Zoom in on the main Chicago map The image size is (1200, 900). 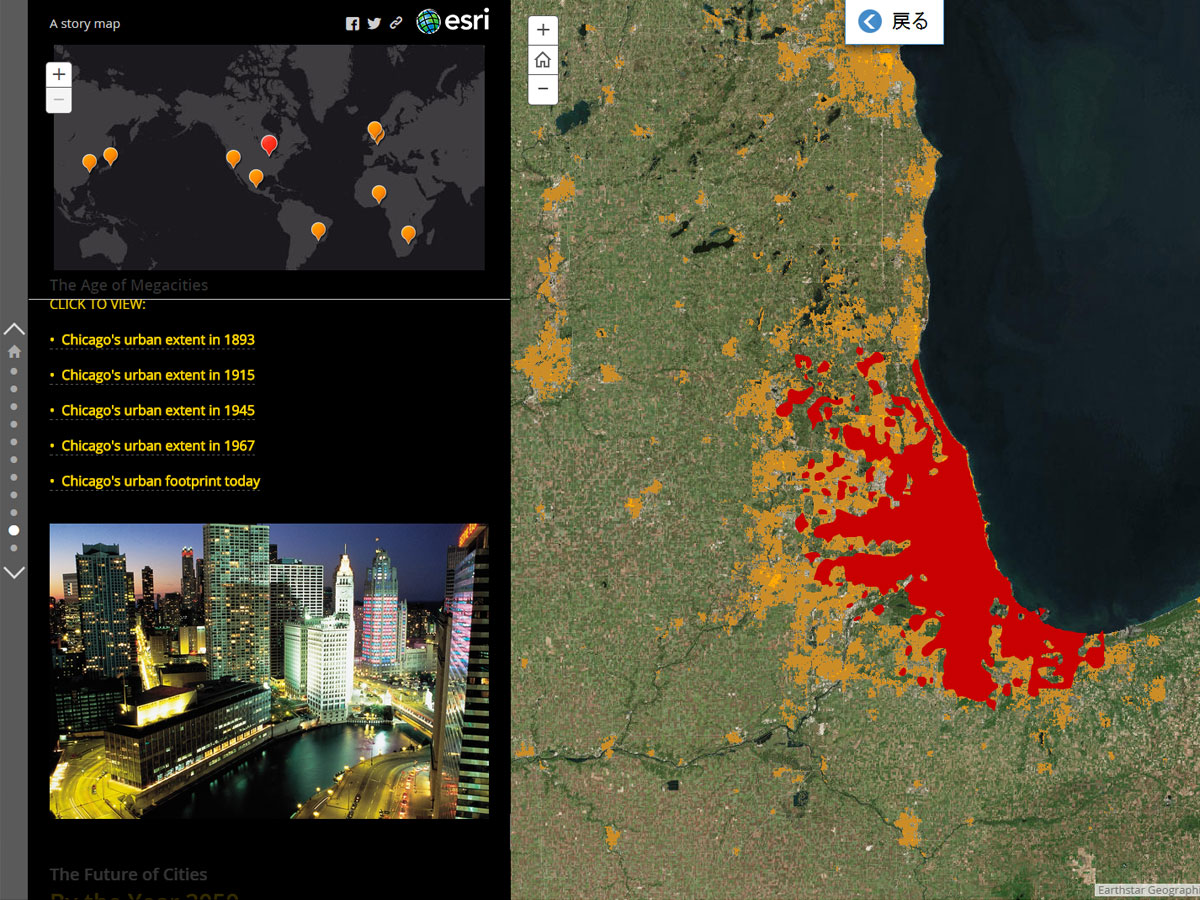[542, 31]
